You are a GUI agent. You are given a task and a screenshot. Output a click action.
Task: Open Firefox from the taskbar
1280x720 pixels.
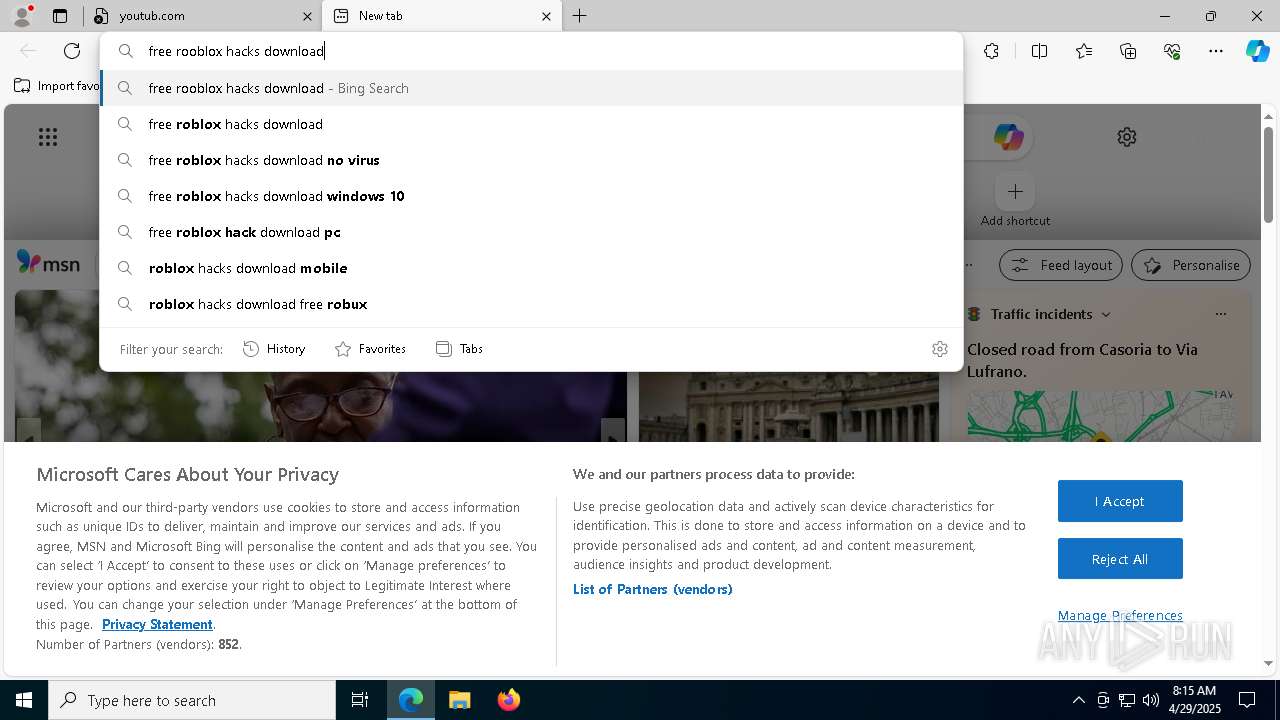point(508,700)
